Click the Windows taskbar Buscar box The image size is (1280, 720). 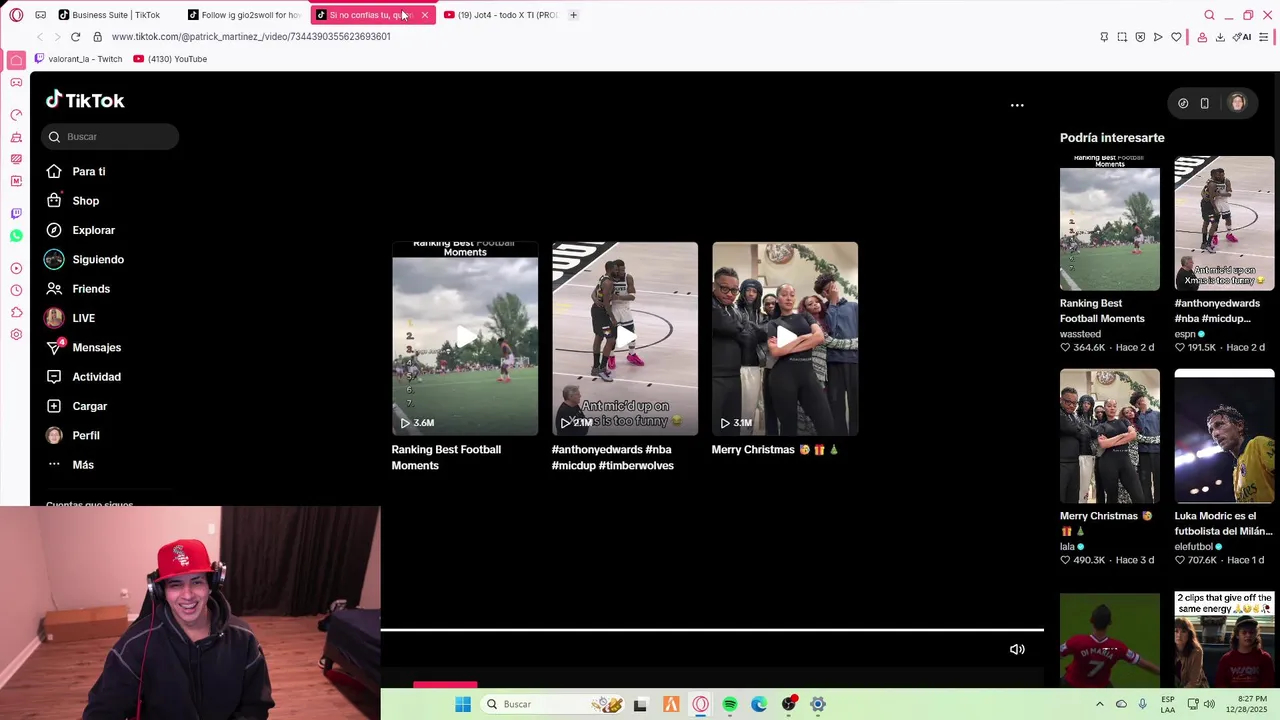pyautogui.click(x=553, y=704)
